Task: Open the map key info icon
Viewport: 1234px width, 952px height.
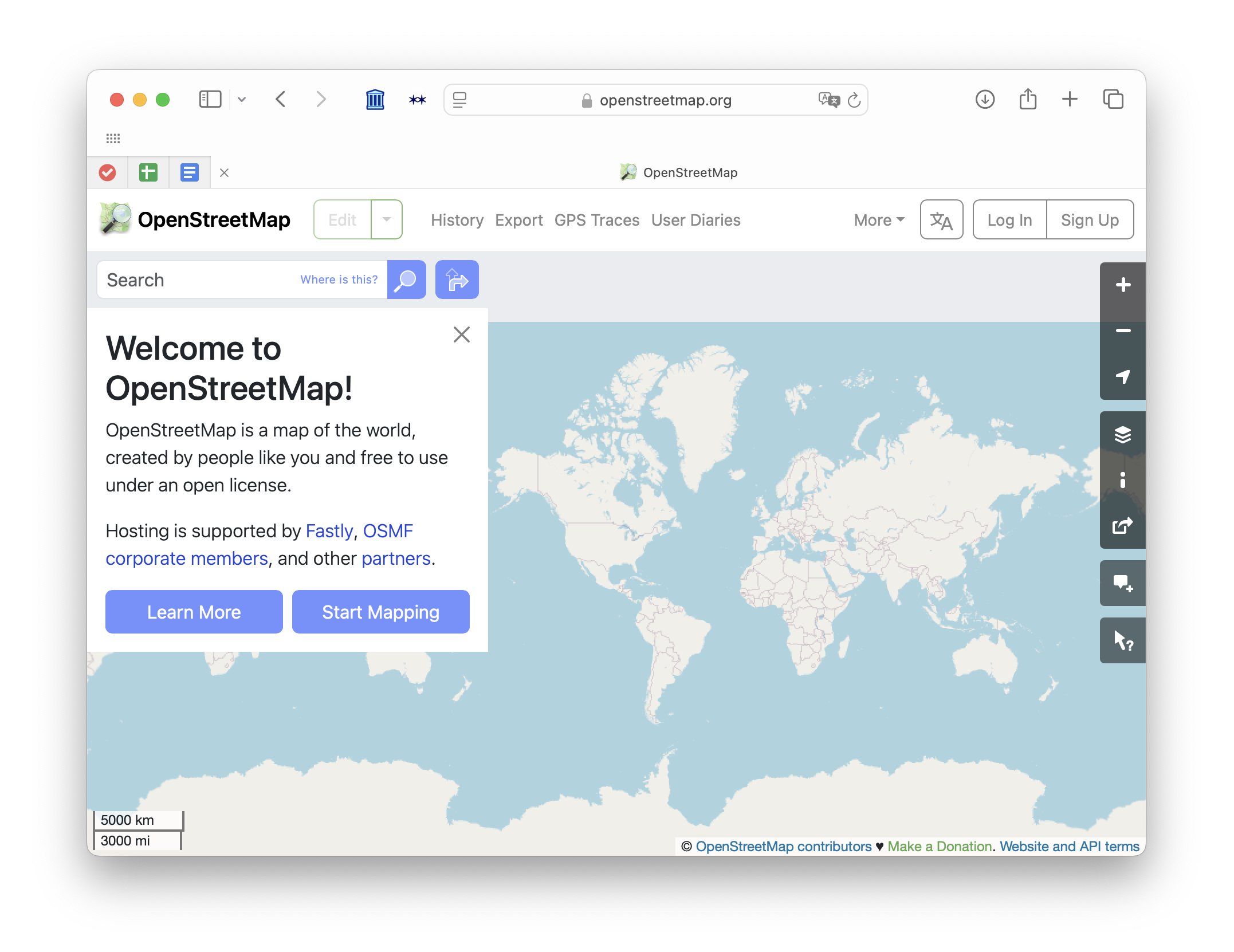Action: (1122, 480)
